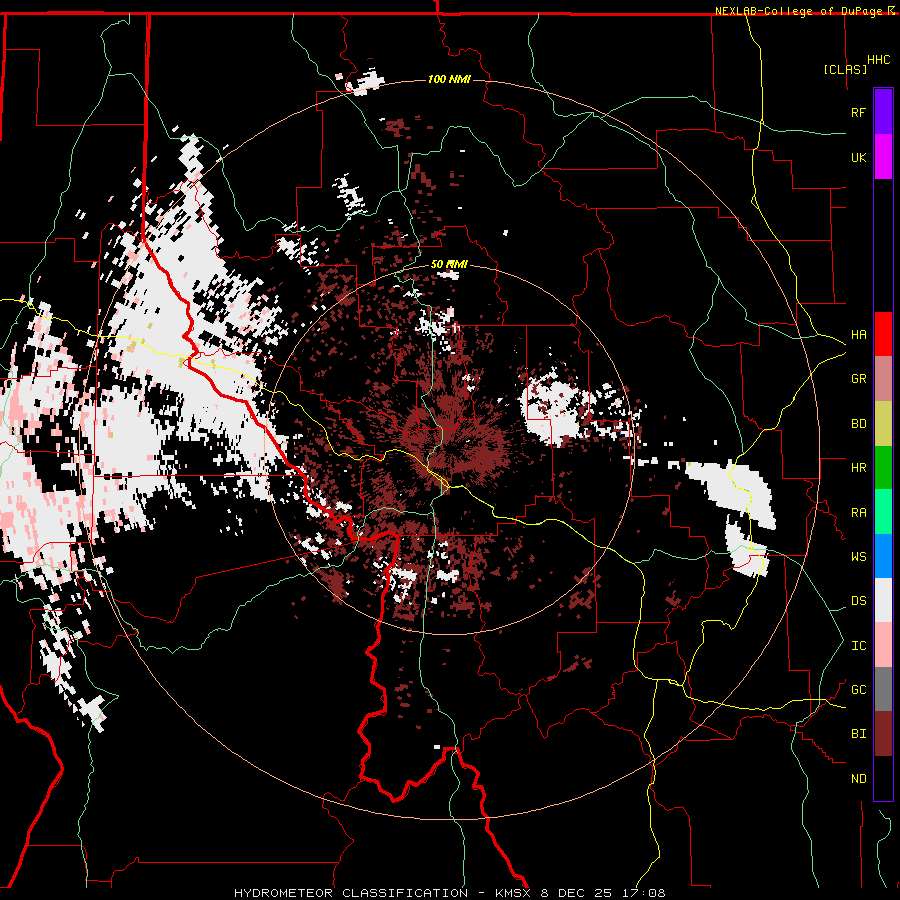Click the RA legend label
The height and width of the screenshot is (900, 900).
coord(859,513)
